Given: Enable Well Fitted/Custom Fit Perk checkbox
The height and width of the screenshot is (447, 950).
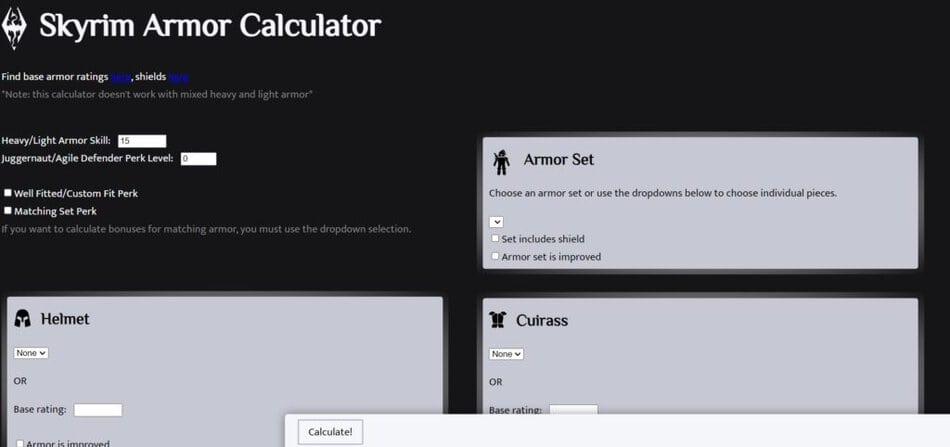Looking at the screenshot, I should point(8,193).
